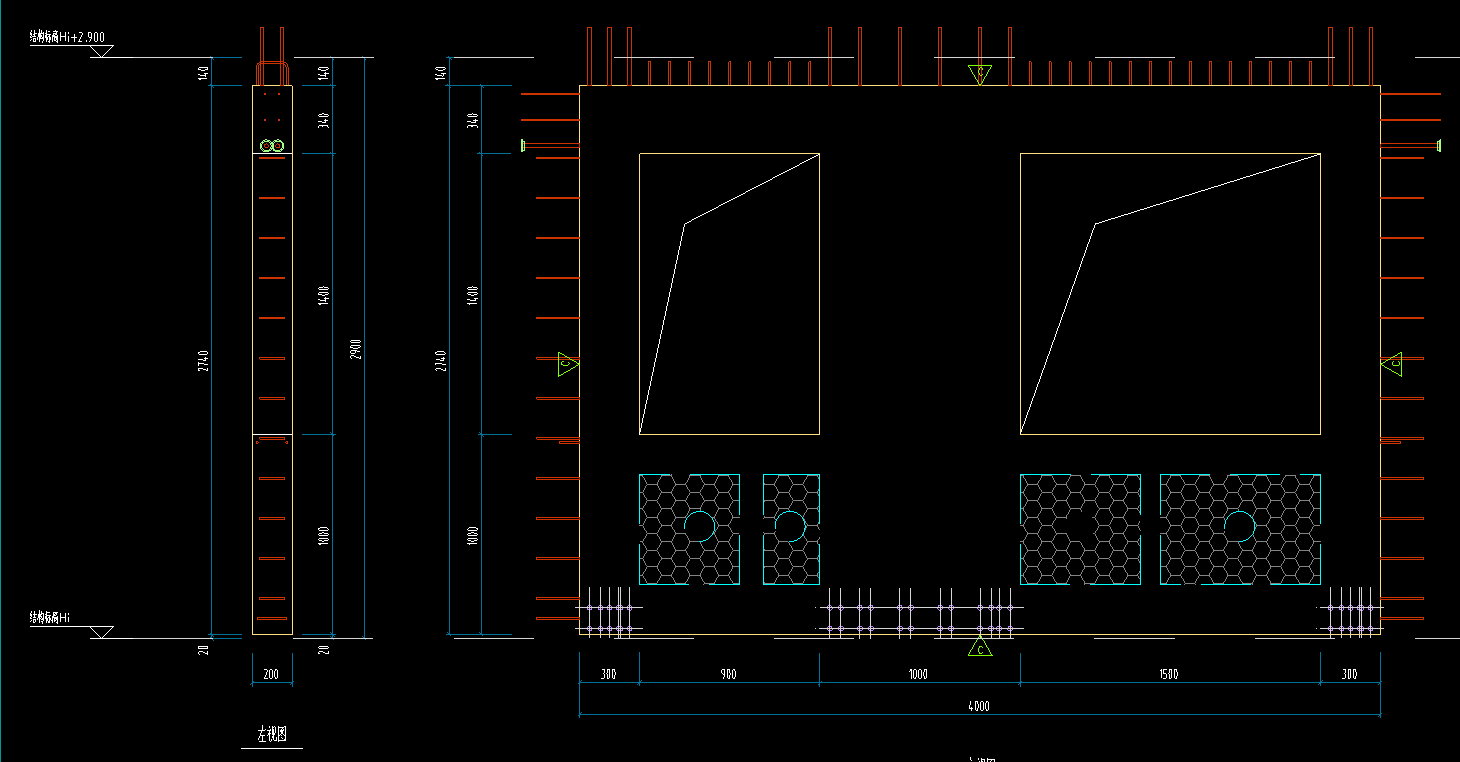Select the 2740 dimension beside the left-view section
This screenshot has width=1460, height=762.
(x=204, y=360)
